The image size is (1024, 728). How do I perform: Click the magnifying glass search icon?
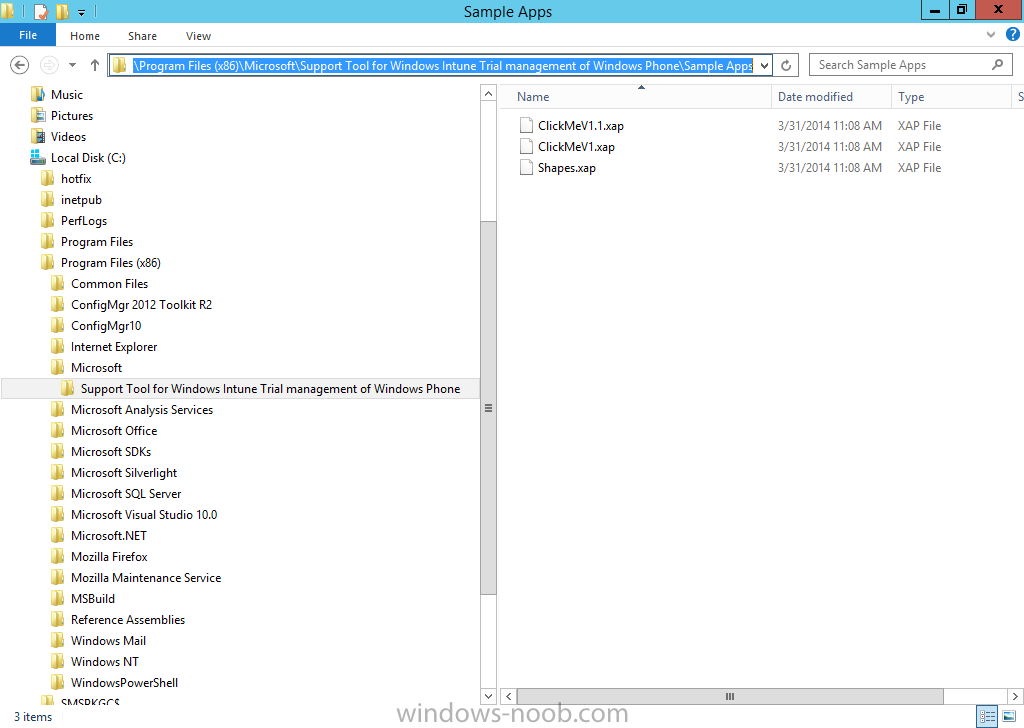(997, 65)
